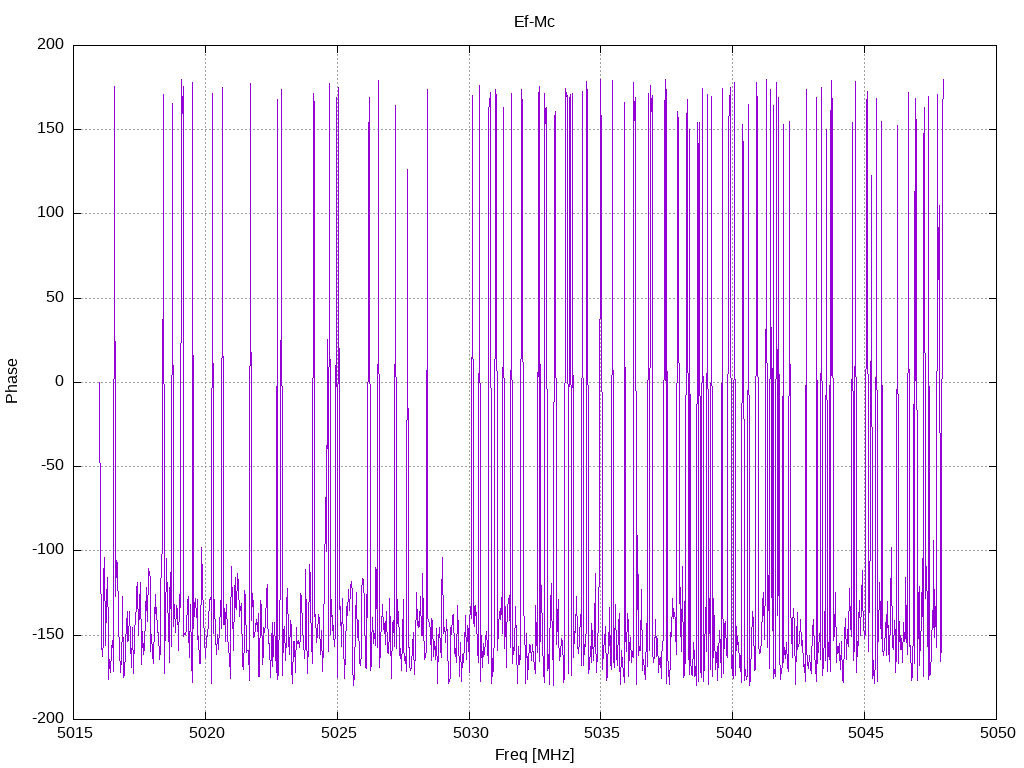
Task: Click the x-axis tick value "5045"
Action: [x=865, y=733]
